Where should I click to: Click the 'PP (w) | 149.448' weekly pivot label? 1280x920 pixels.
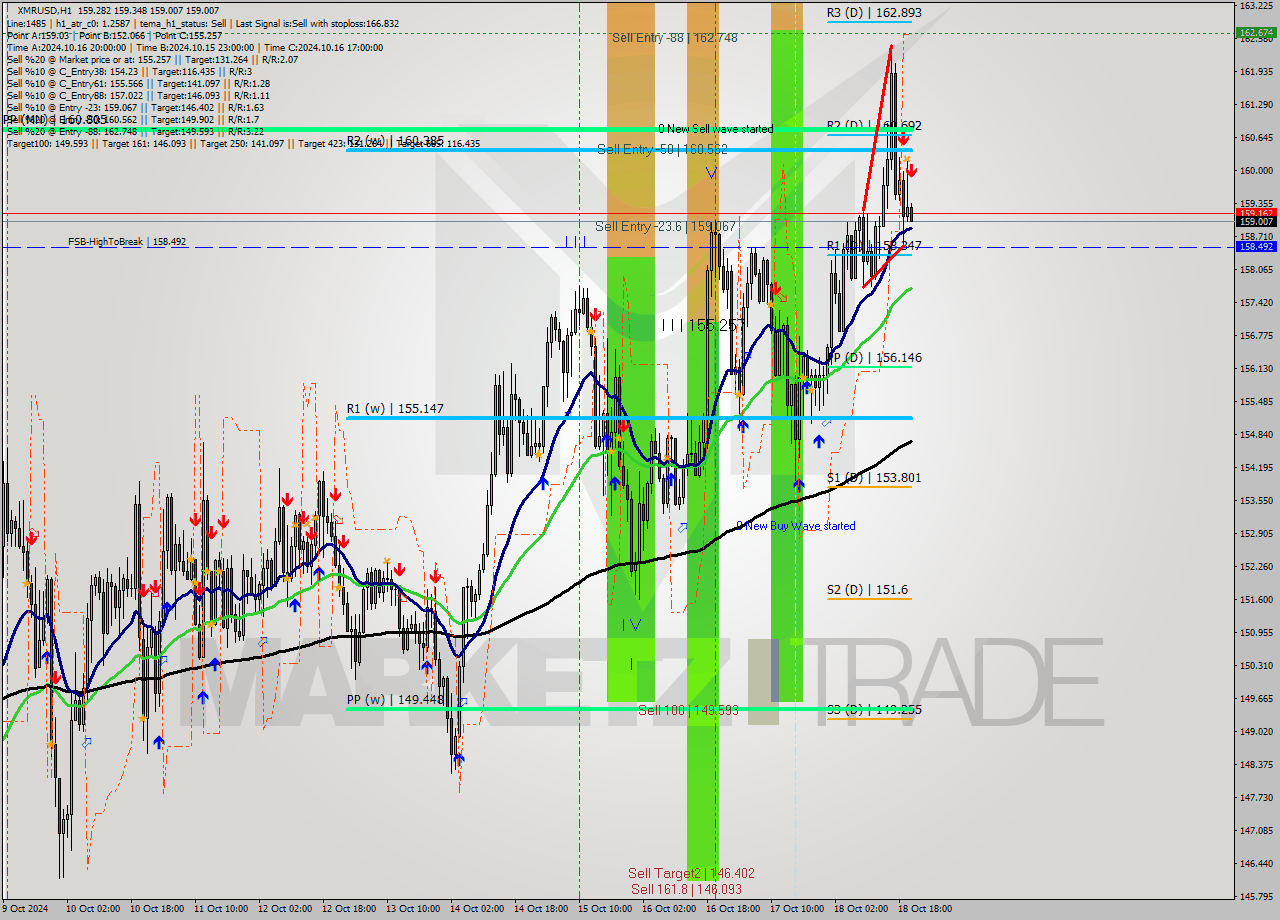point(395,700)
